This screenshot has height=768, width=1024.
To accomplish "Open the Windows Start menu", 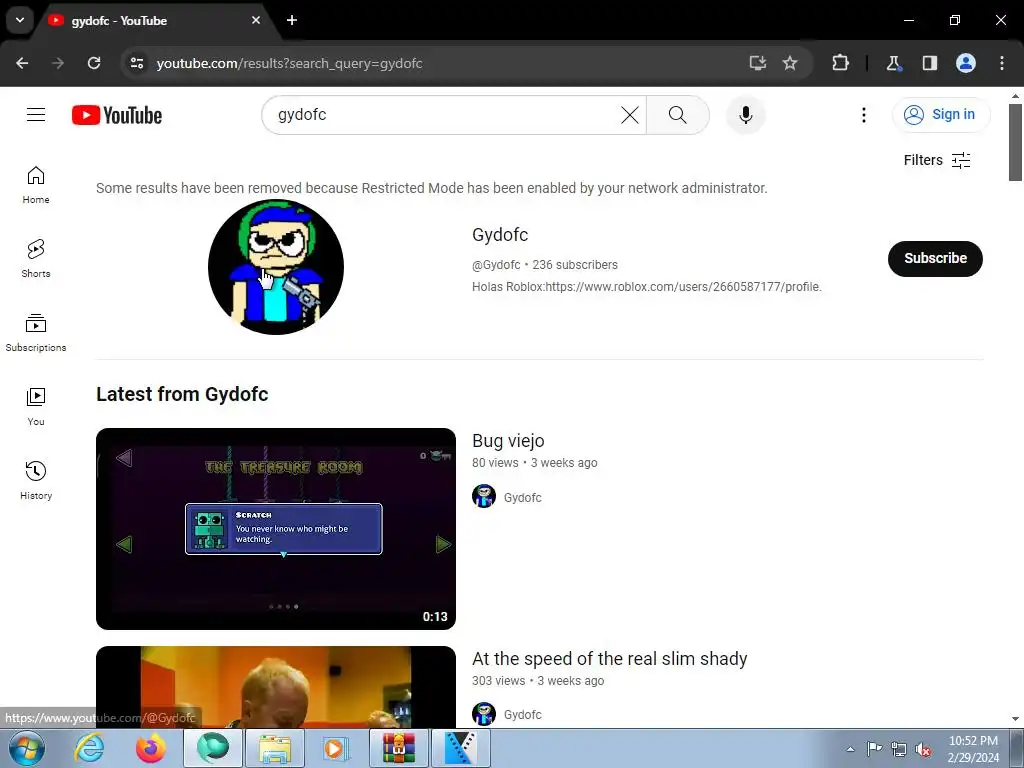I will (25, 748).
